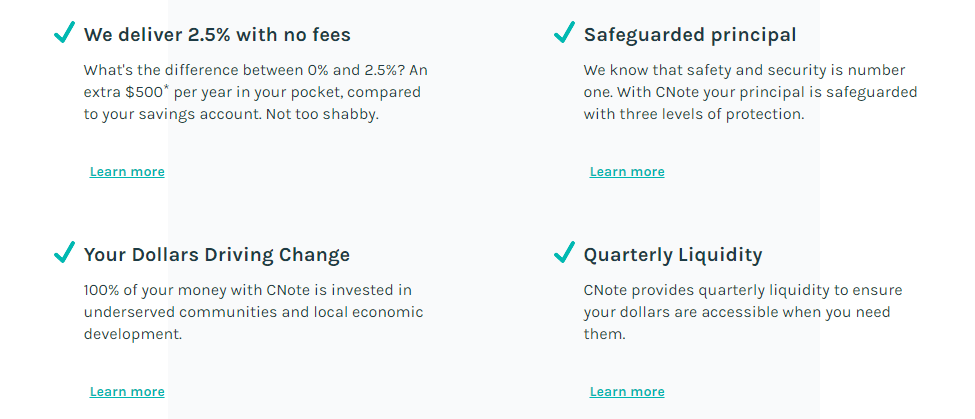
Task: Select the 'Quarterly Liquidity' heading
Action: 673,255
